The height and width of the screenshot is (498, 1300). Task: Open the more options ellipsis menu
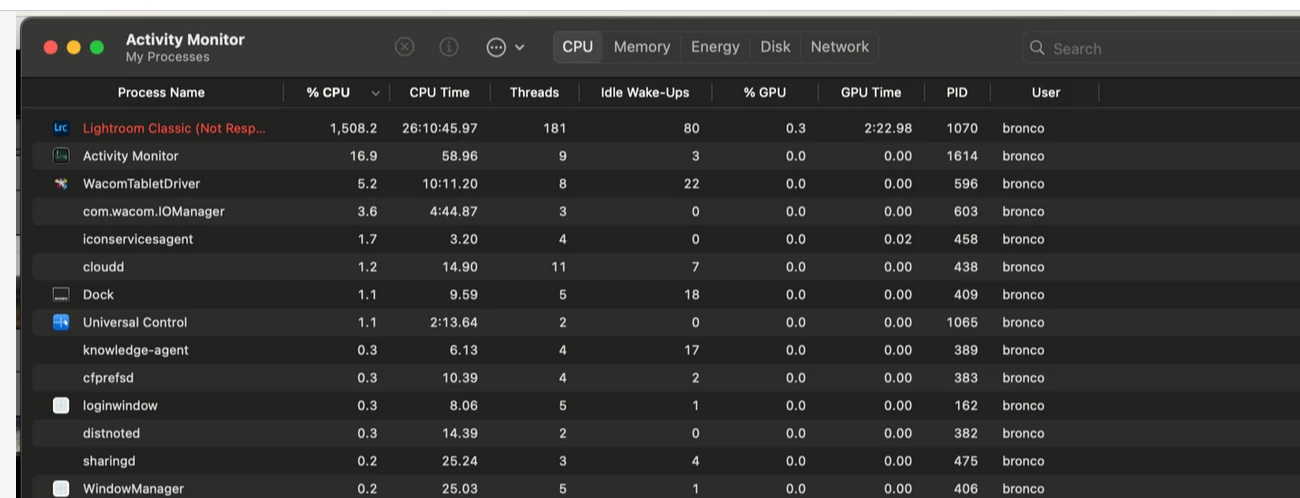point(504,47)
